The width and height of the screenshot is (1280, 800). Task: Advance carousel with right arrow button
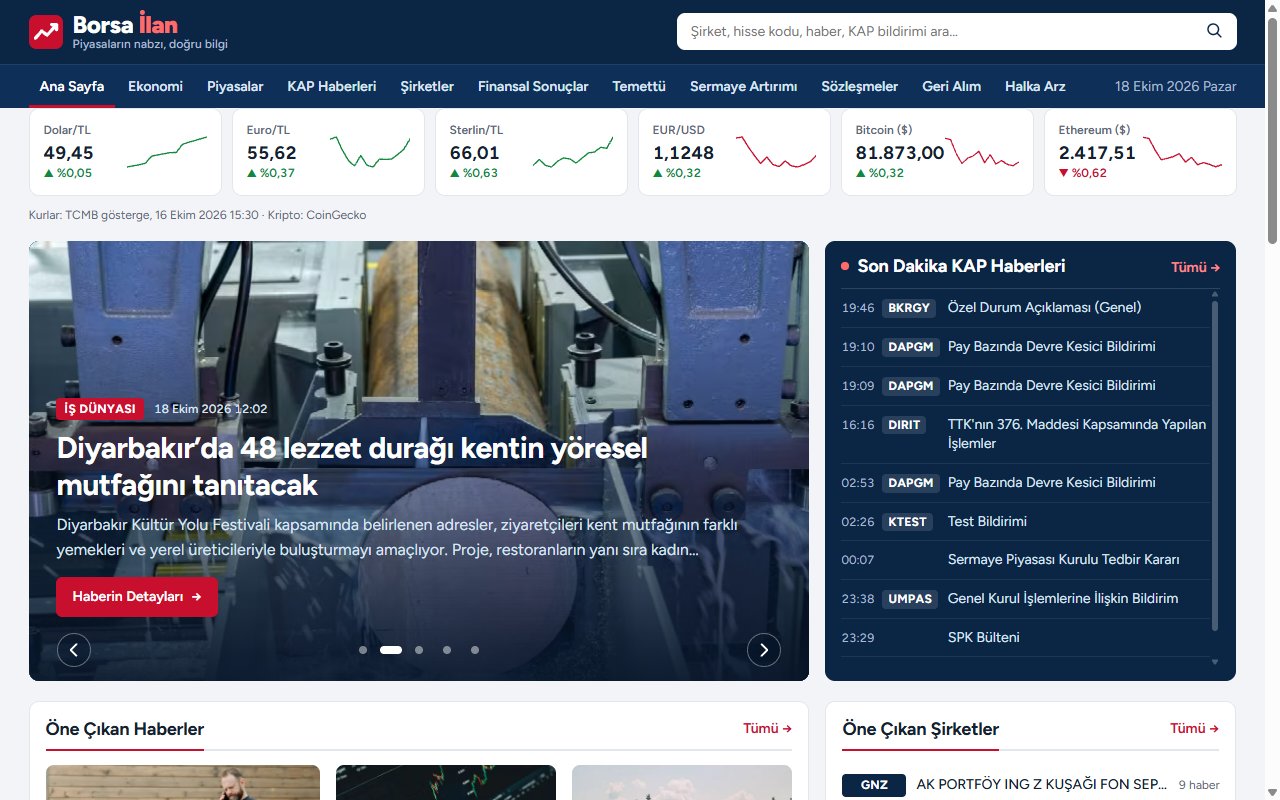[764, 650]
